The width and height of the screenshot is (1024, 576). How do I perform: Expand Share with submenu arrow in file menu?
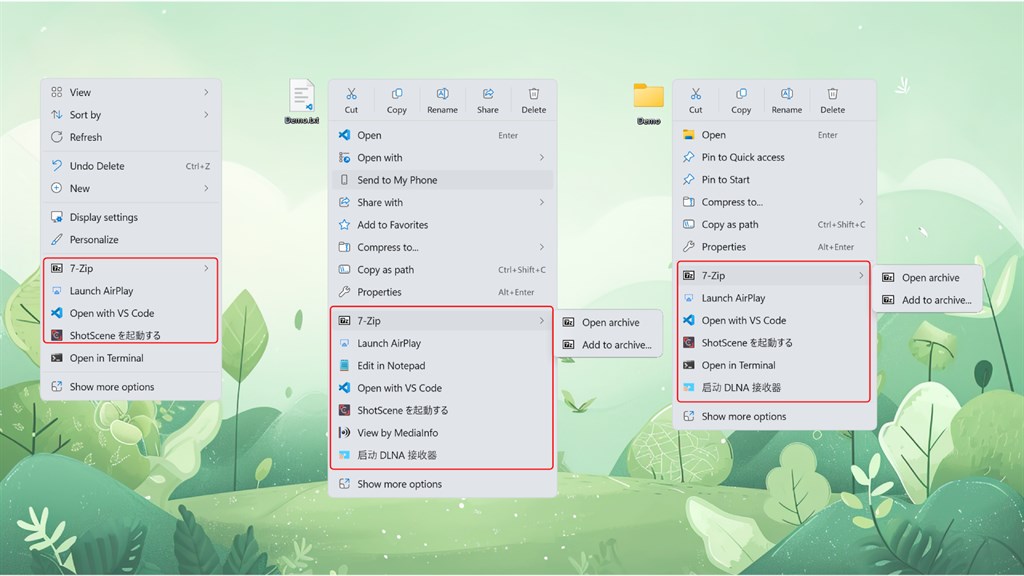[542, 202]
